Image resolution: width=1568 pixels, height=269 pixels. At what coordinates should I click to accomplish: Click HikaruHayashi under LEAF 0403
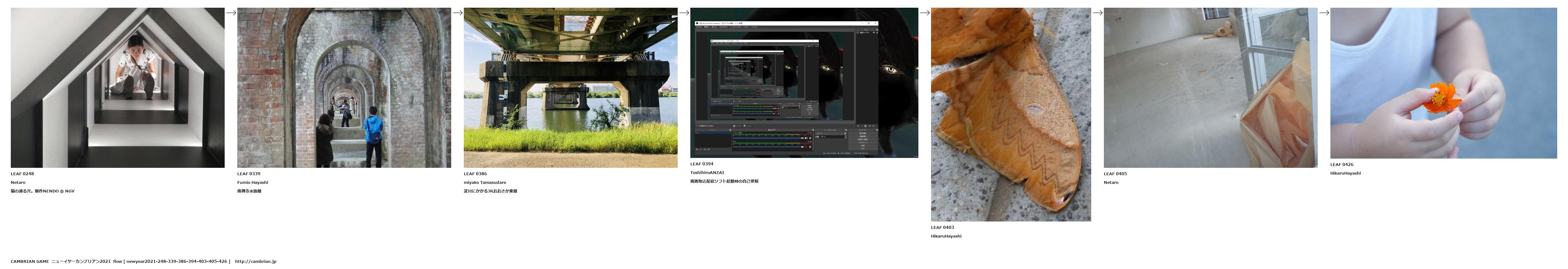pos(946,236)
